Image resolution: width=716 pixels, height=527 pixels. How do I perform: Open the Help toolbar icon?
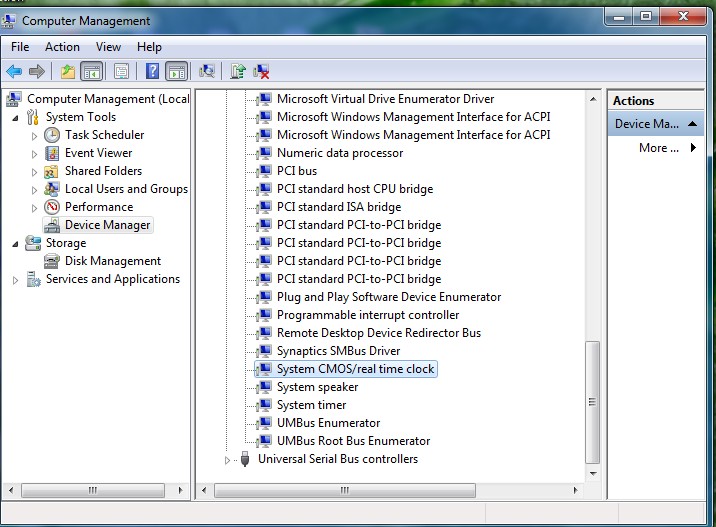pos(152,71)
